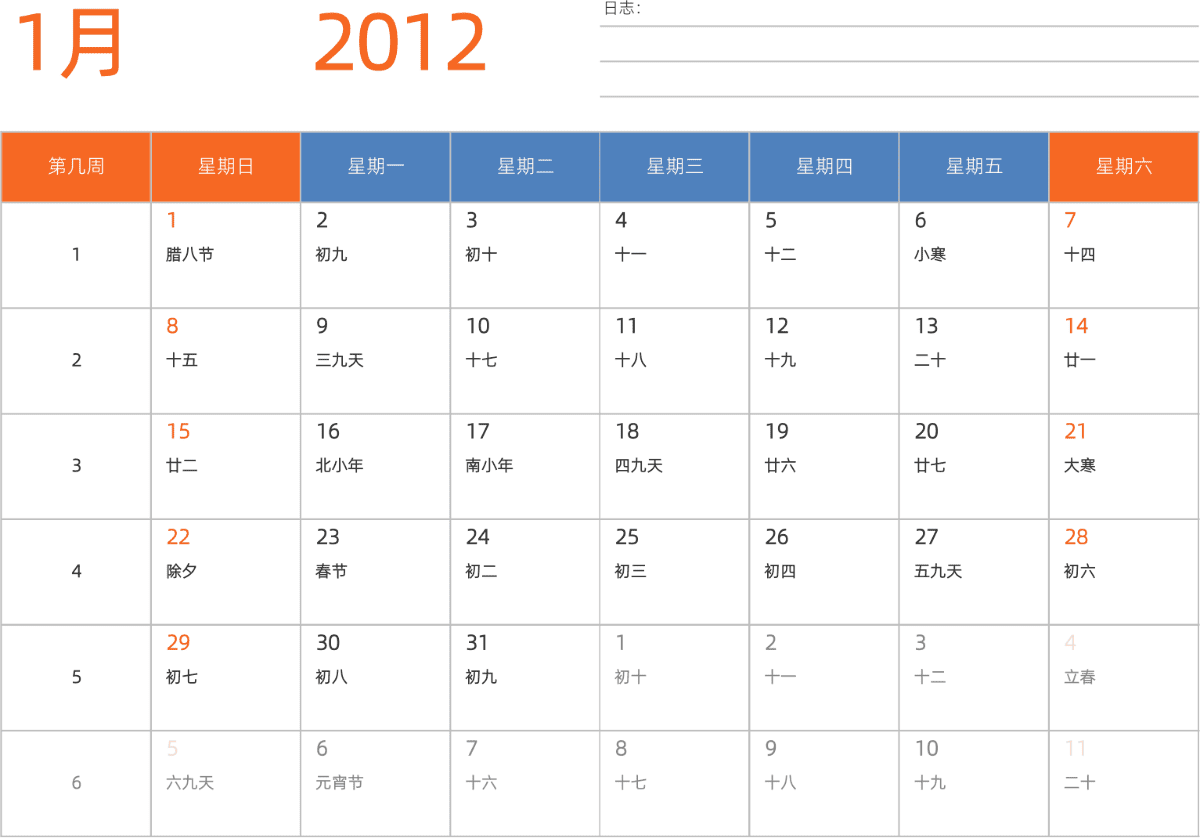Click the 初三 lunar label
This screenshot has height=838, width=1200.
pos(631,572)
